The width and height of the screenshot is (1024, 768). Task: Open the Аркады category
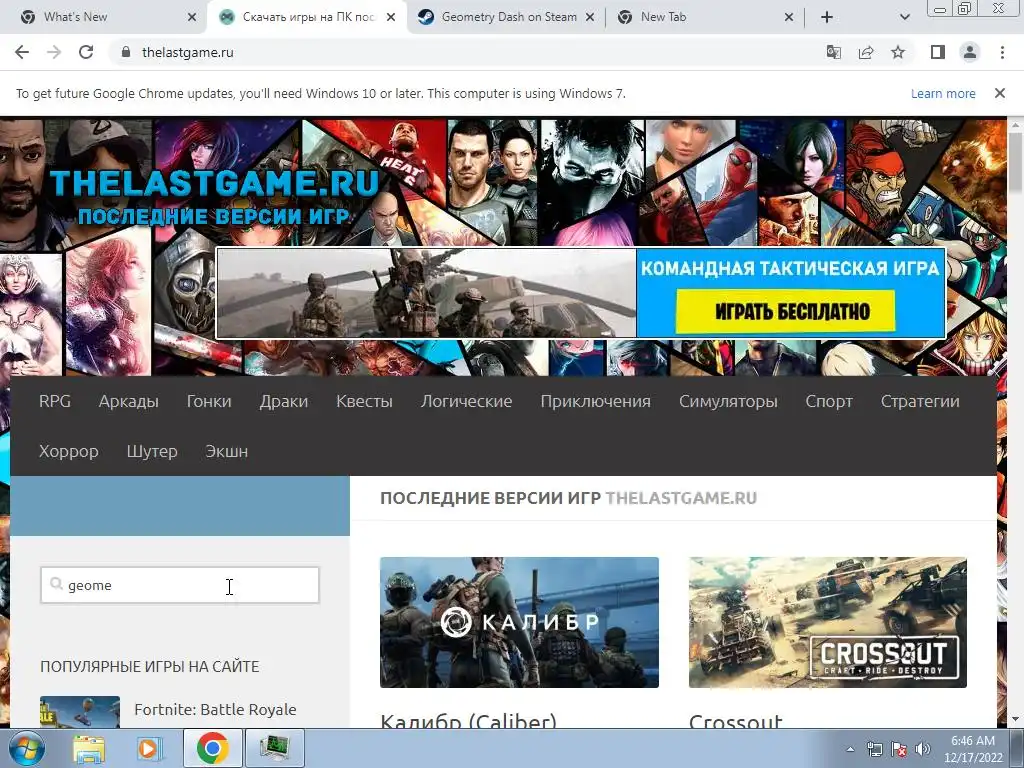[x=129, y=401]
